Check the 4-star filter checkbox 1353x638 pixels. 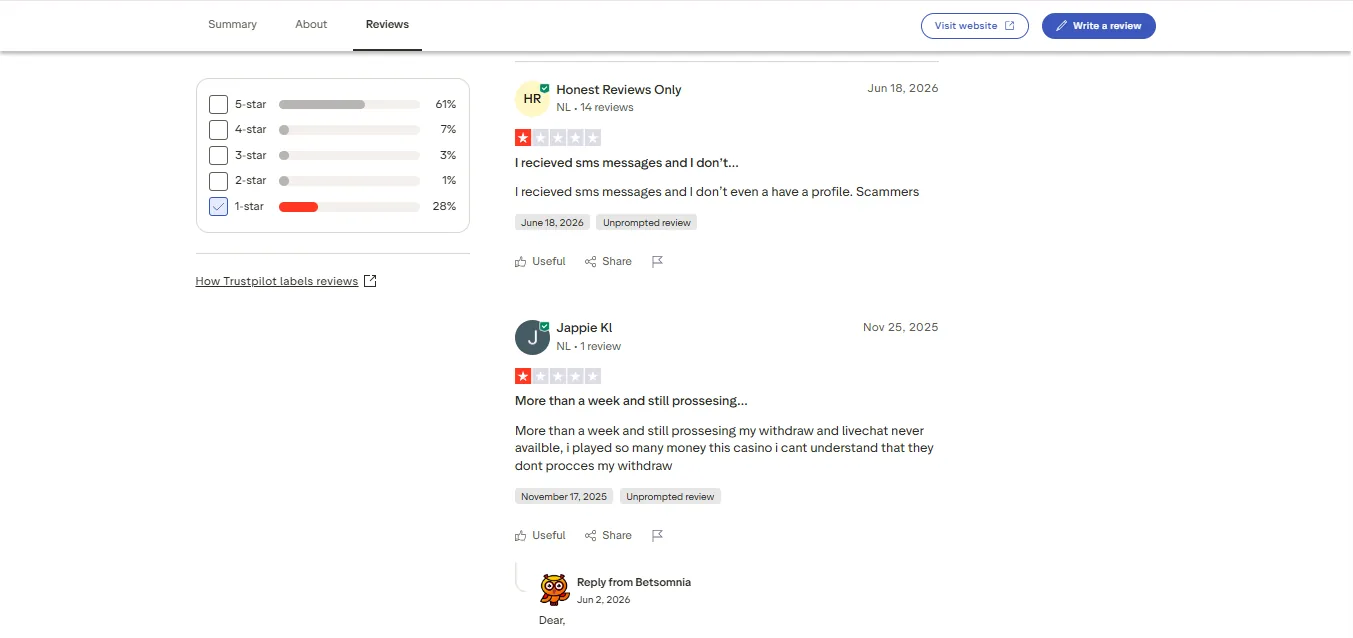coord(218,130)
